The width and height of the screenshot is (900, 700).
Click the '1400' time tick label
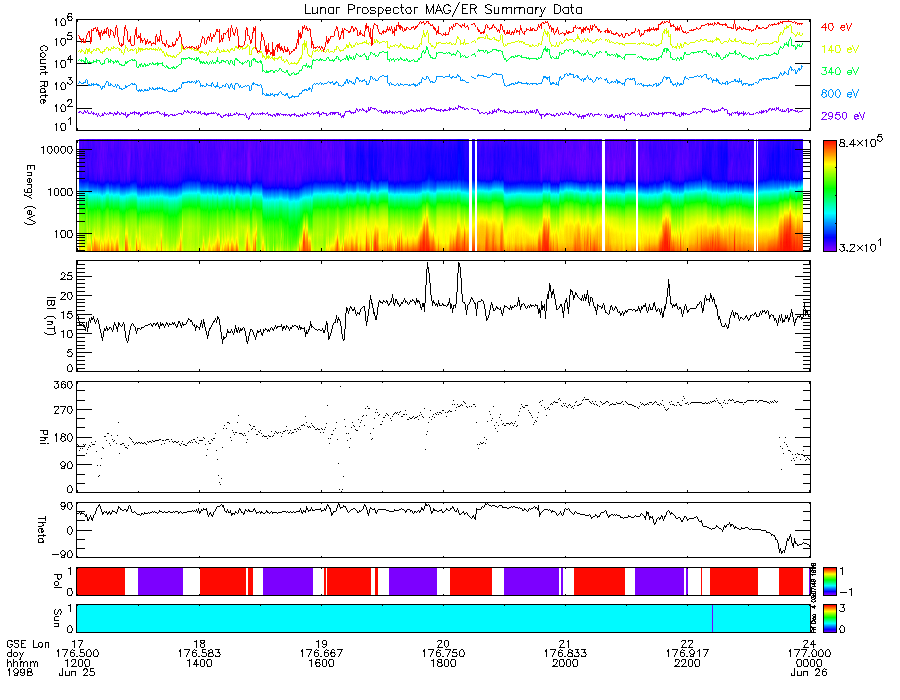coord(199,663)
